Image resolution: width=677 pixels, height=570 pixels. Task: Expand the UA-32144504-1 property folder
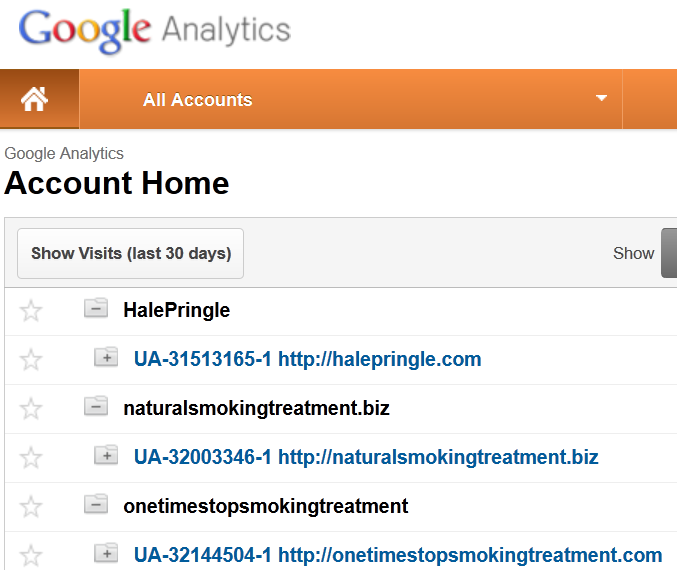106,553
